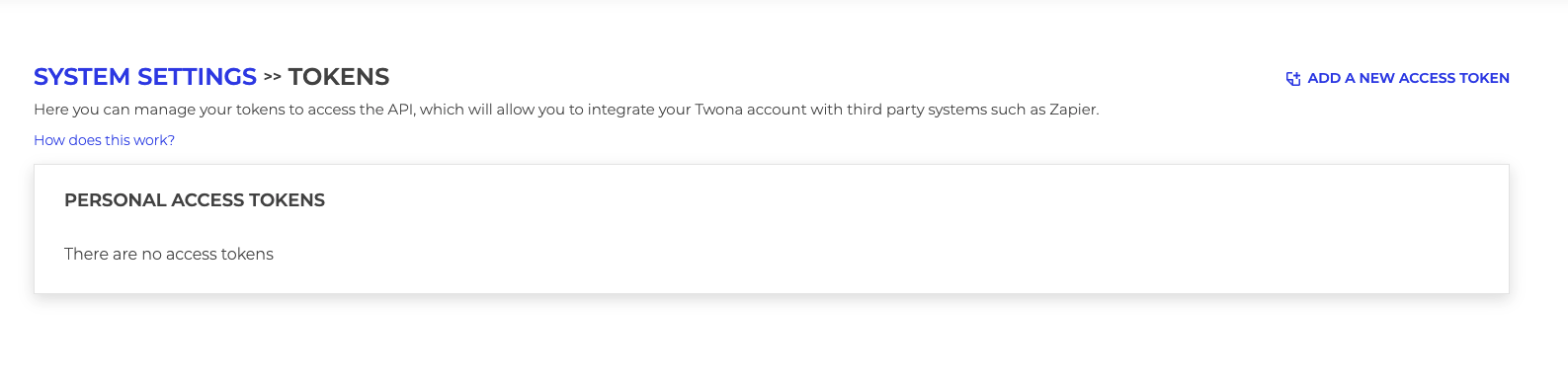Click the word SYSTEM in the breadcrumb
Viewport: 1568px width, 382px height.
pyautogui.click(x=82, y=77)
